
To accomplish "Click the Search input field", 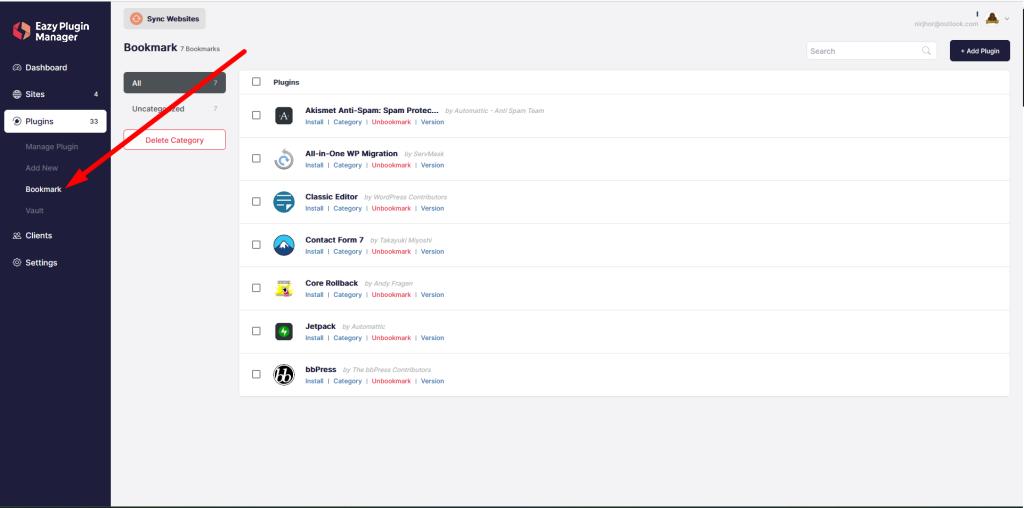I will click(x=871, y=51).
